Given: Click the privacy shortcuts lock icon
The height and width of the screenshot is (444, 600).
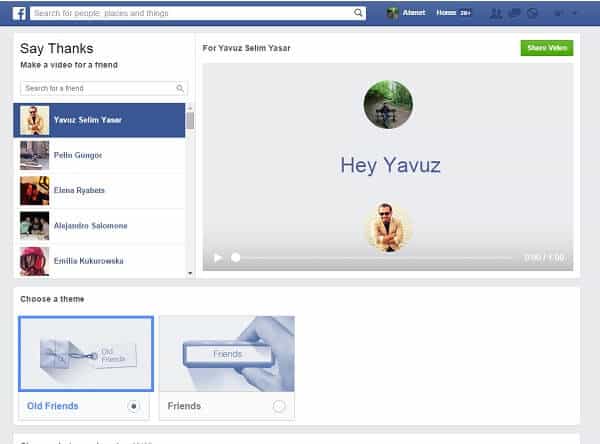Looking at the screenshot, I should click(557, 14).
